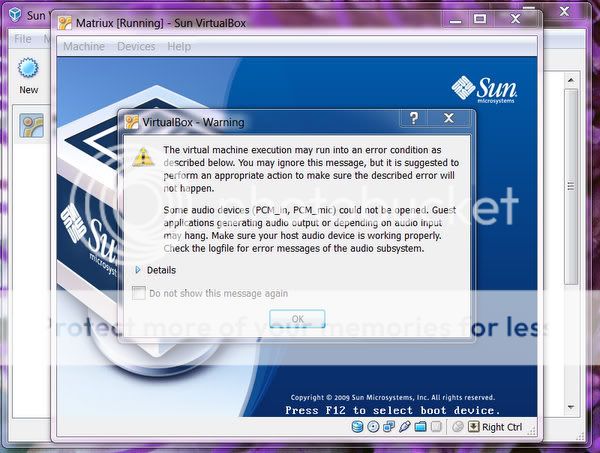
Task: Click scrollbar down arrow in background window
Action: pos(571,407)
